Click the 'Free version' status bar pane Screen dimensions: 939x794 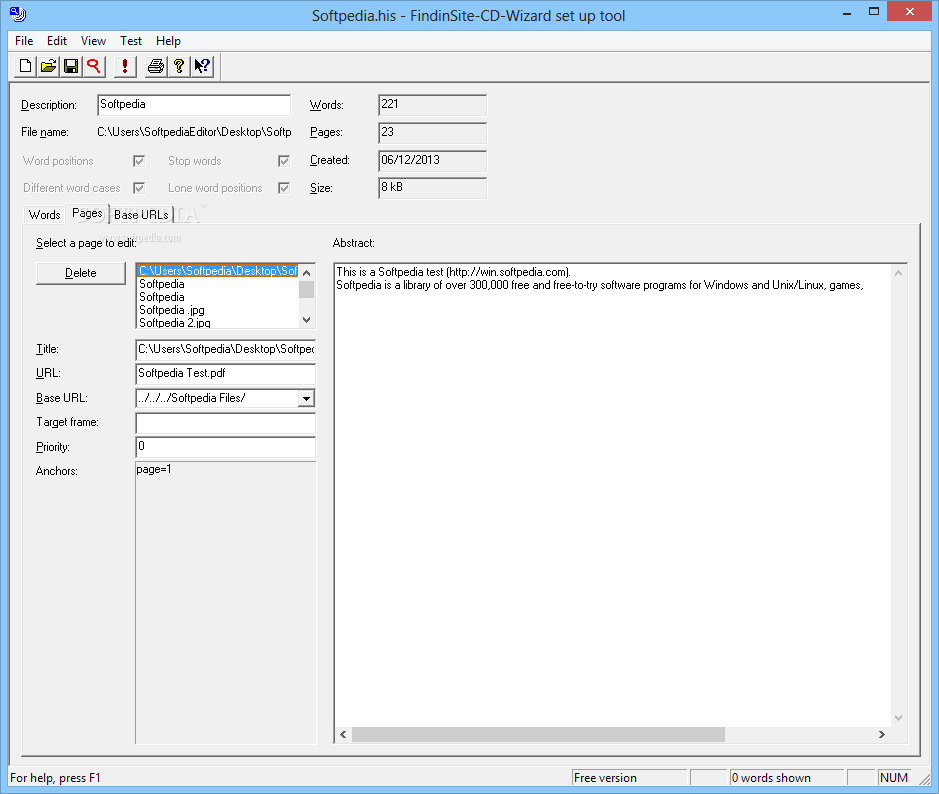[x=629, y=778]
